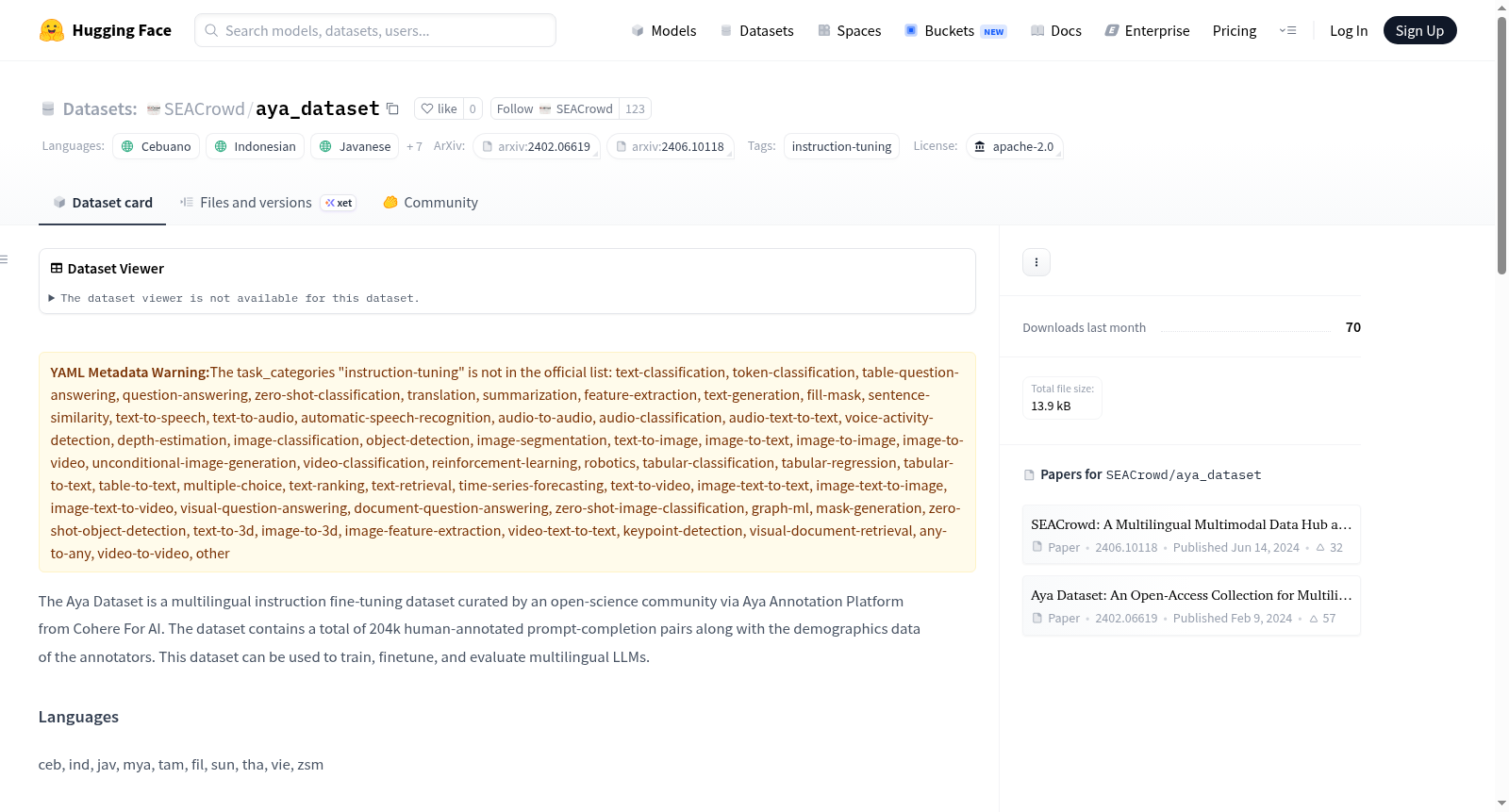Click the upvote triangle on the SEACrowd paper
Viewport: 1509px width, 812px height.
tap(1320, 547)
